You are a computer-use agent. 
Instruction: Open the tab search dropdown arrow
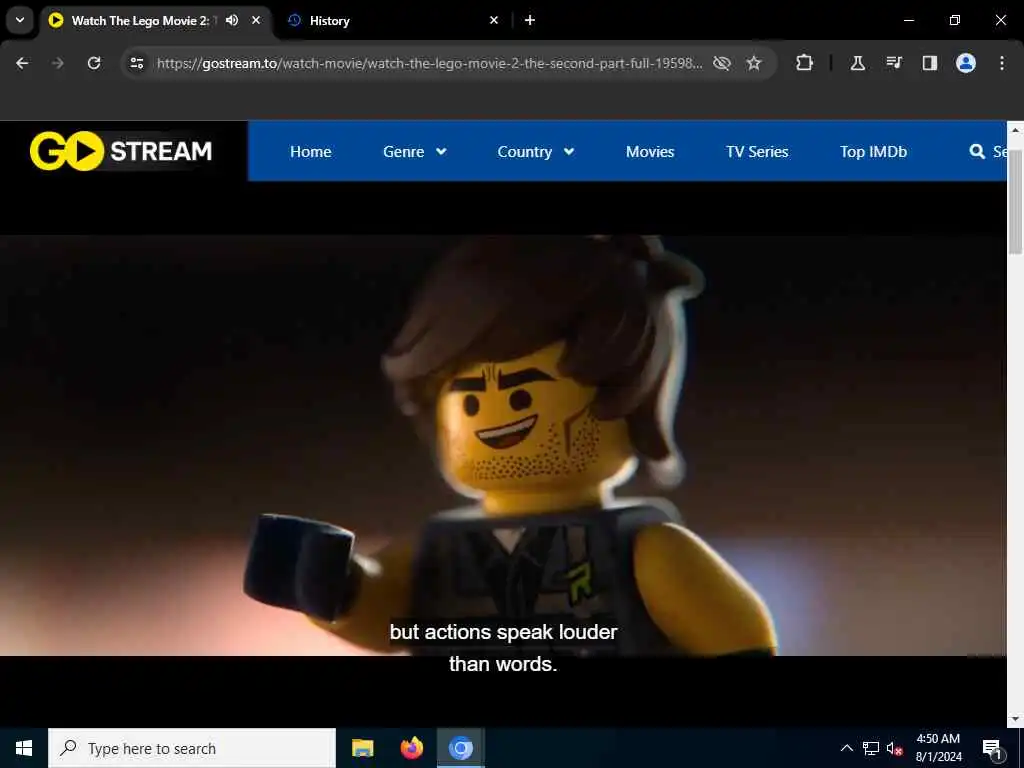[x=20, y=20]
